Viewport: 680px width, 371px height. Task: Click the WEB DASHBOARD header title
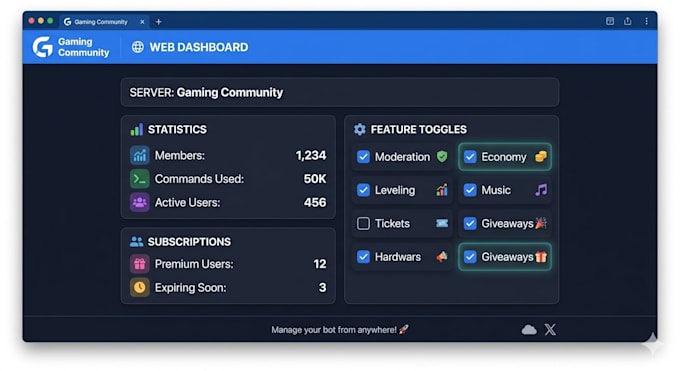click(x=199, y=47)
